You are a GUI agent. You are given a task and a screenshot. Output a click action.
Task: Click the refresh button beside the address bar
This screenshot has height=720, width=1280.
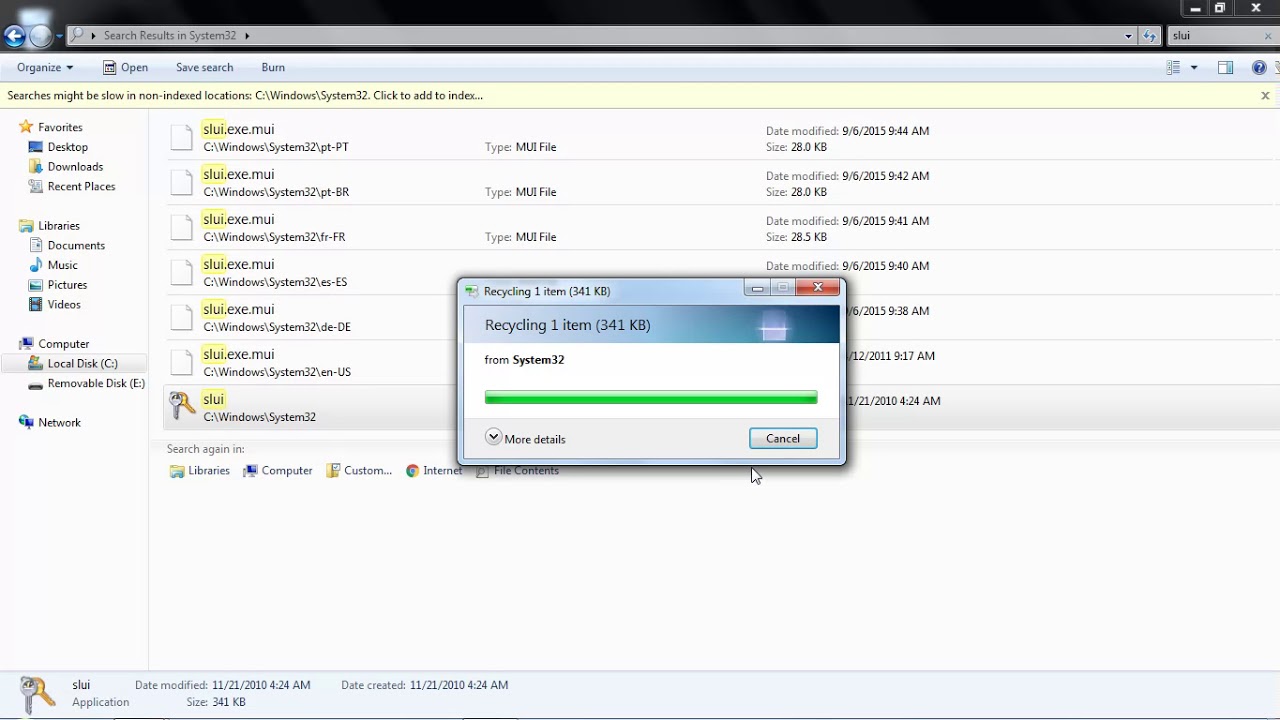click(1152, 36)
